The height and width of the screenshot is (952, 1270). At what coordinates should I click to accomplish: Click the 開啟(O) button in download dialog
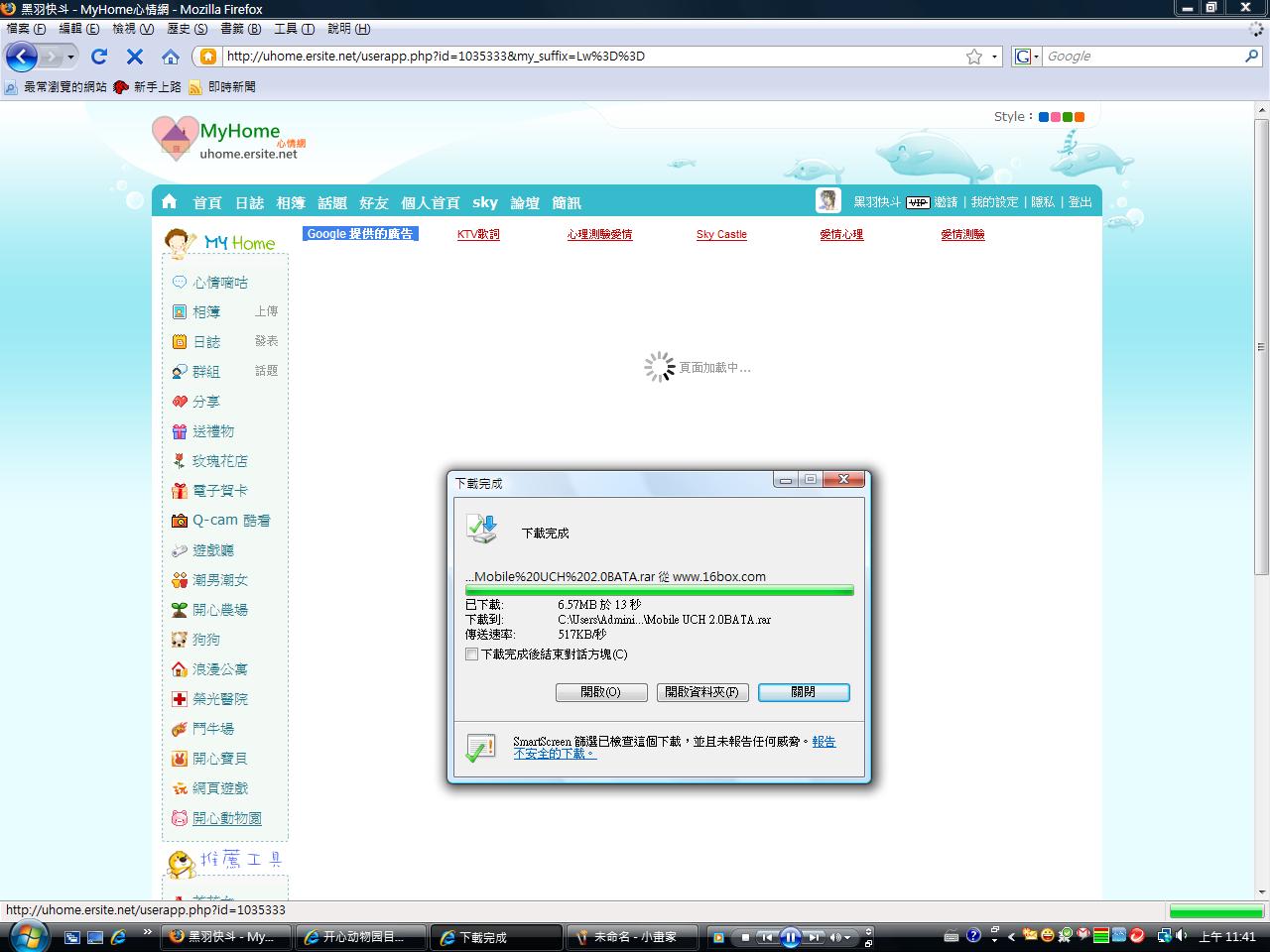[x=601, y=692]
